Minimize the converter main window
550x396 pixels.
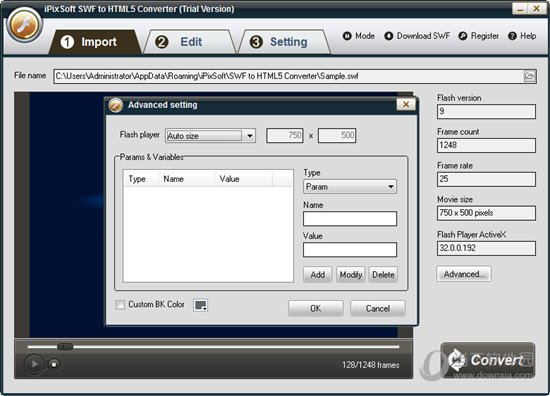[x=520, y=9]
